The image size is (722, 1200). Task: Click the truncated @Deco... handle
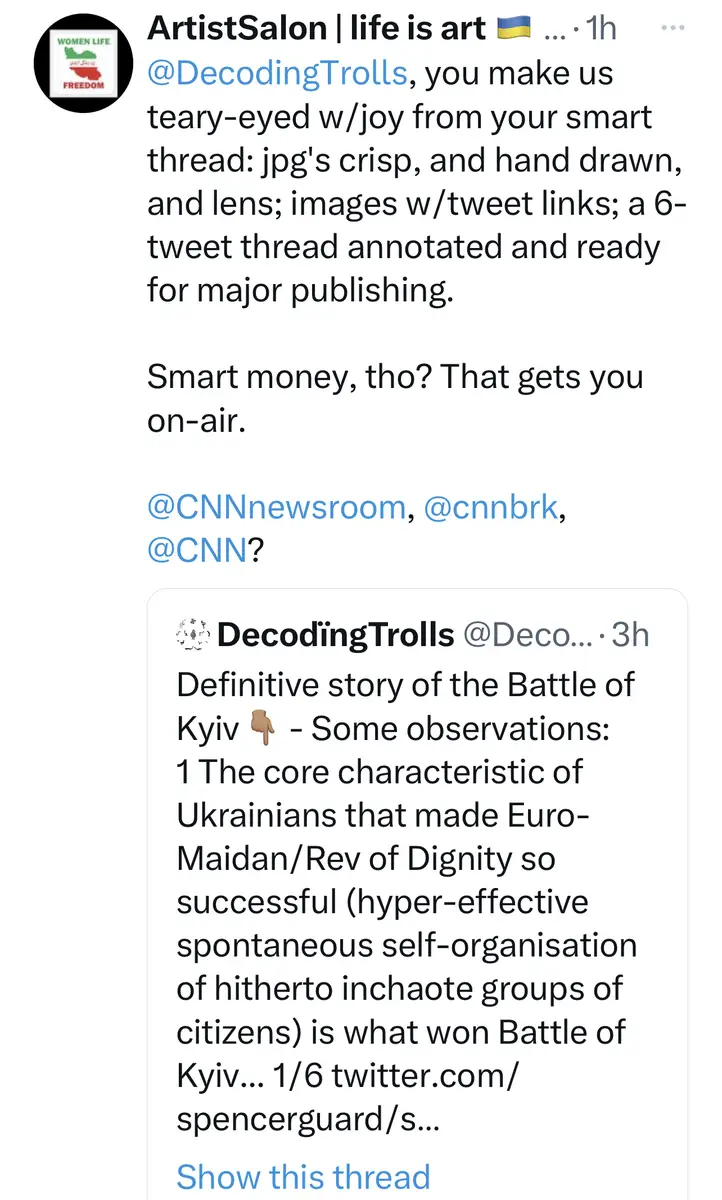(526, 634)
